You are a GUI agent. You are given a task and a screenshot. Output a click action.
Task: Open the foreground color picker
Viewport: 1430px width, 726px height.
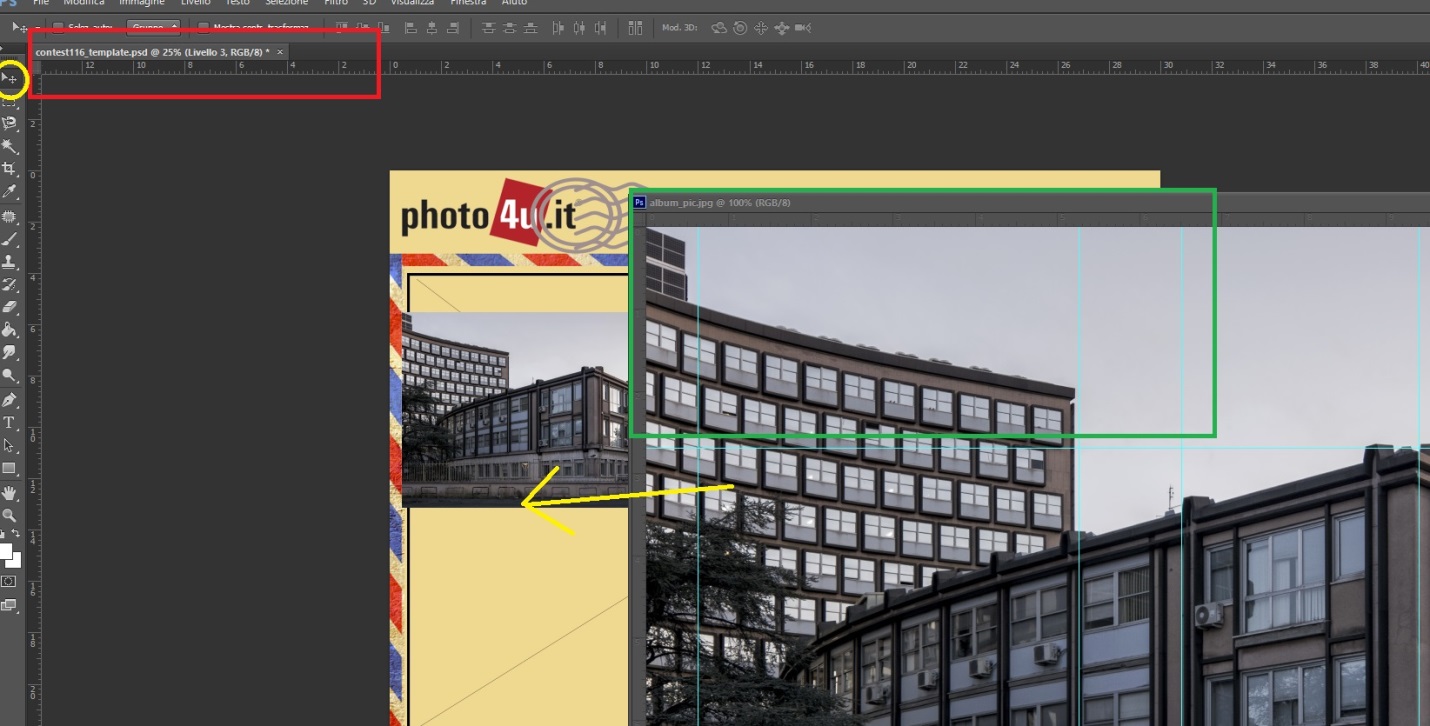(x=5, y=550)
